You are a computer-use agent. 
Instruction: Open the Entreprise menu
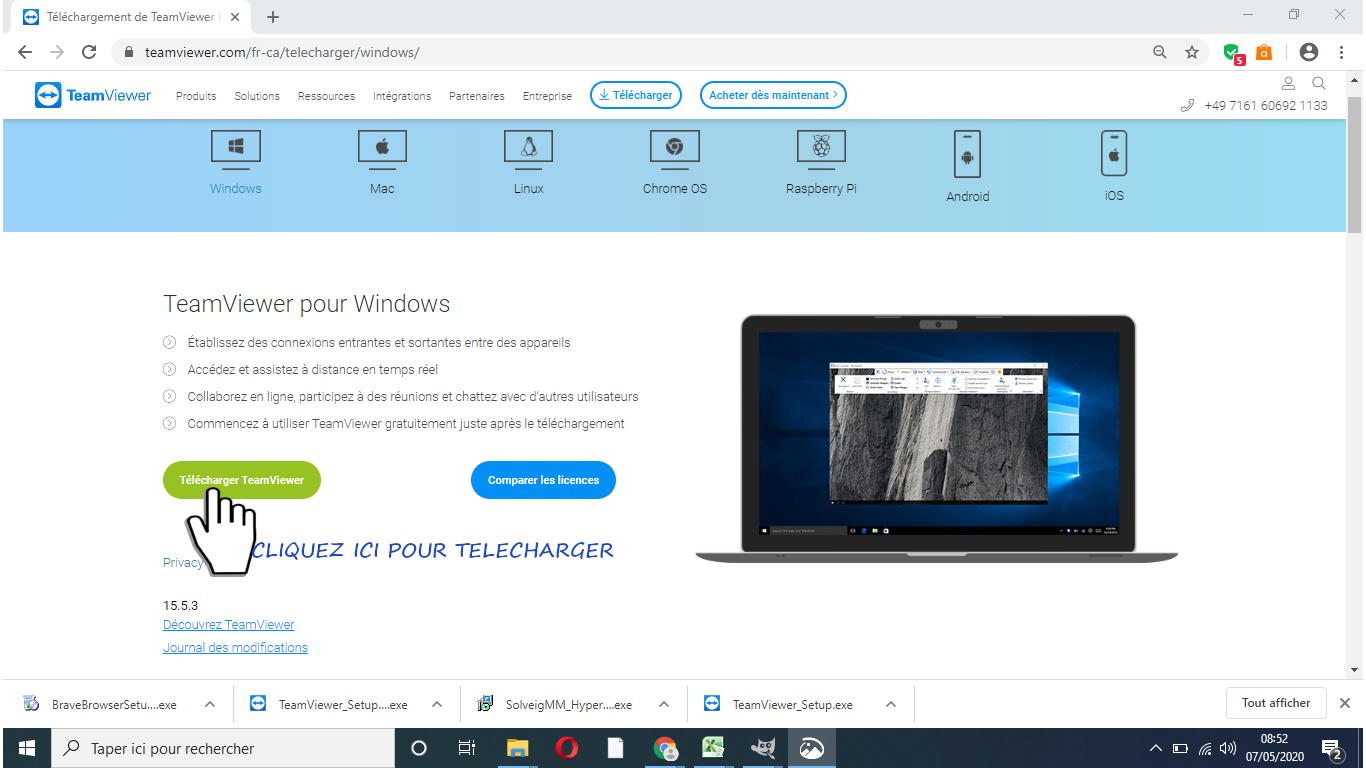click(x=547, y=96)
